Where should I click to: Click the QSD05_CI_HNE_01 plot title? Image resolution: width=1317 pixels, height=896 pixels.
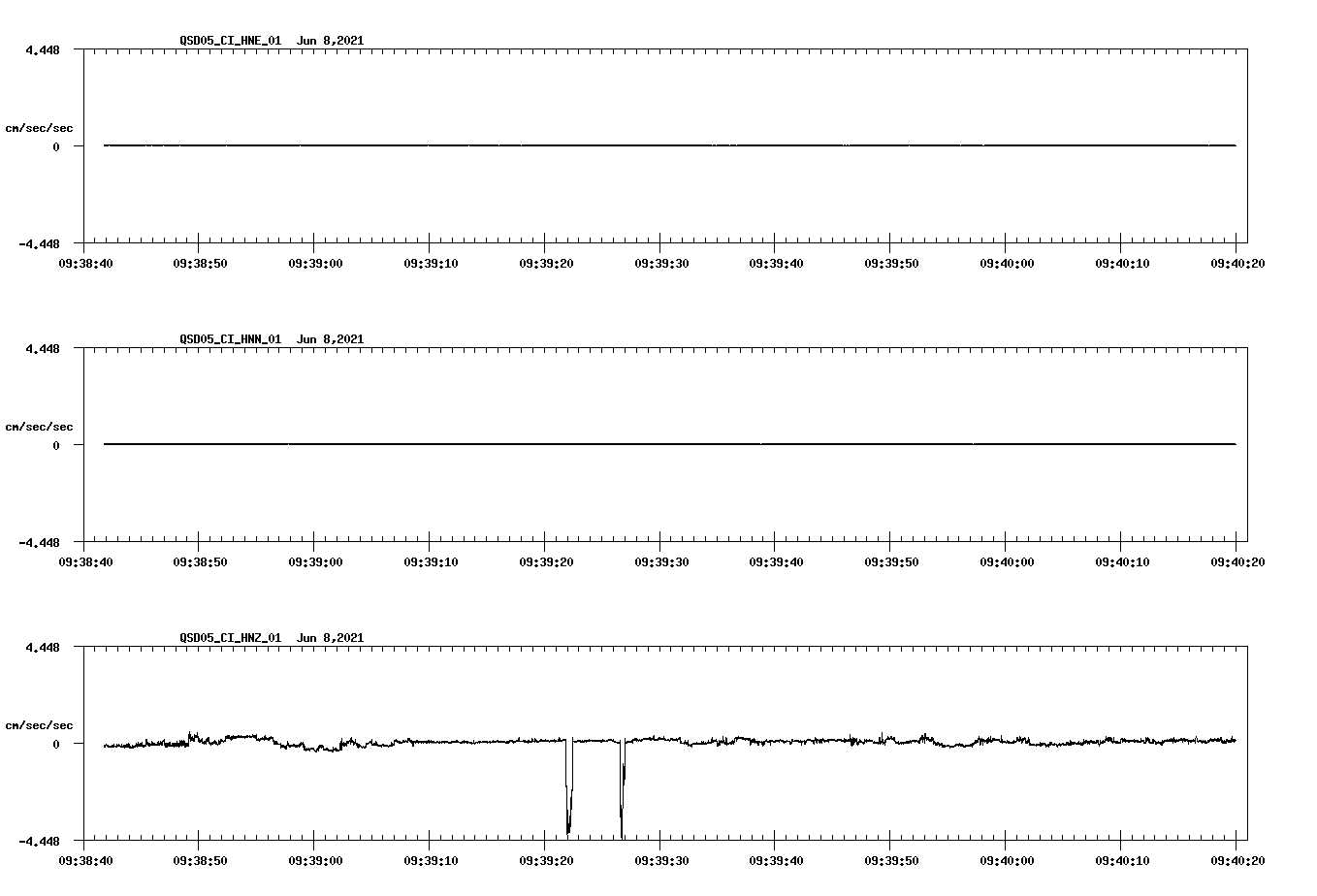[x=272, y=41]
